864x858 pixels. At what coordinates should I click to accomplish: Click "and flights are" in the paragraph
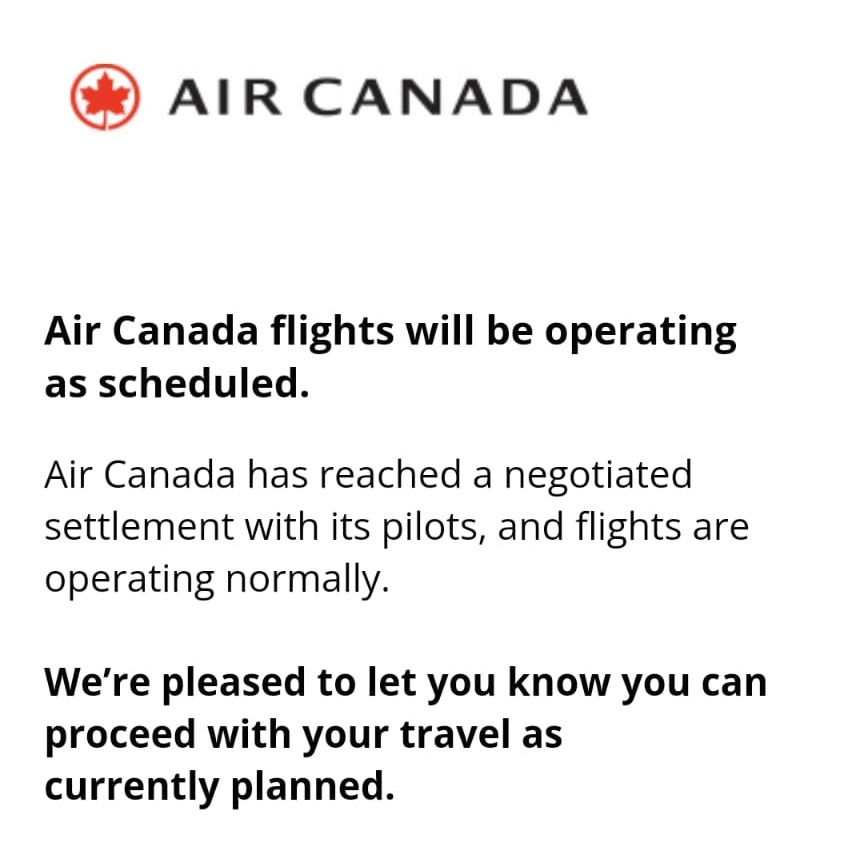pyautogui.click(x=624, y=527)
